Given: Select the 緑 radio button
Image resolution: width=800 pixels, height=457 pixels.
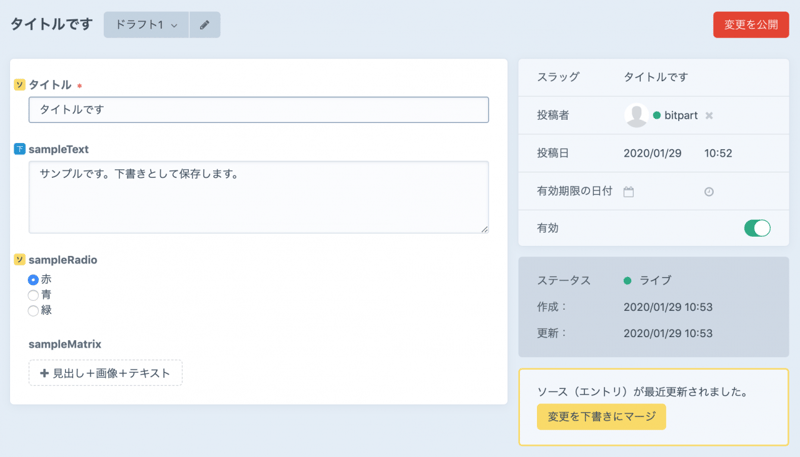Looking at the screenshot, I should (34, 310).
